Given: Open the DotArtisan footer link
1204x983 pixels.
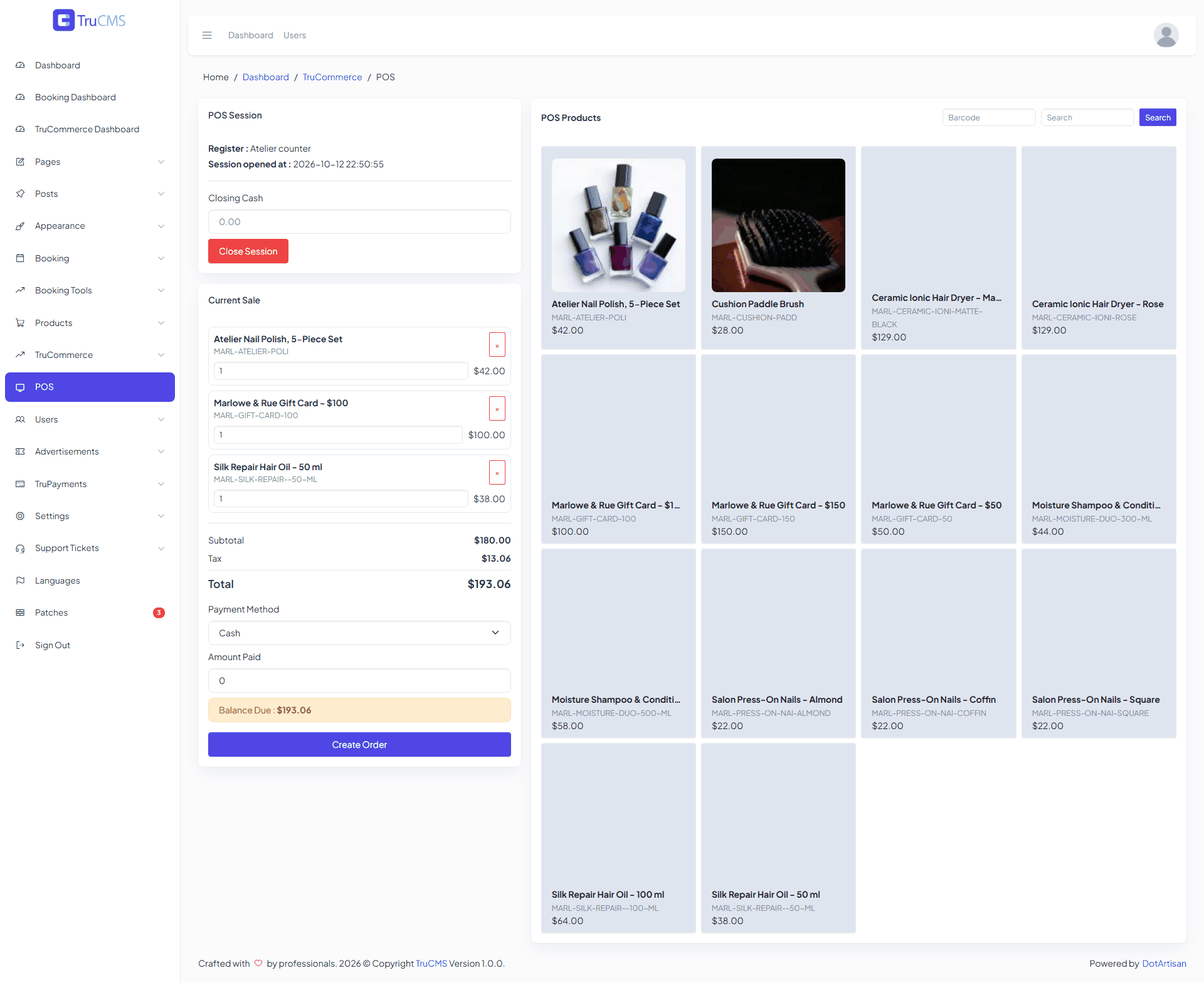Looking at the screenshot, I should pyautogui.click(x=1164, y=964).
